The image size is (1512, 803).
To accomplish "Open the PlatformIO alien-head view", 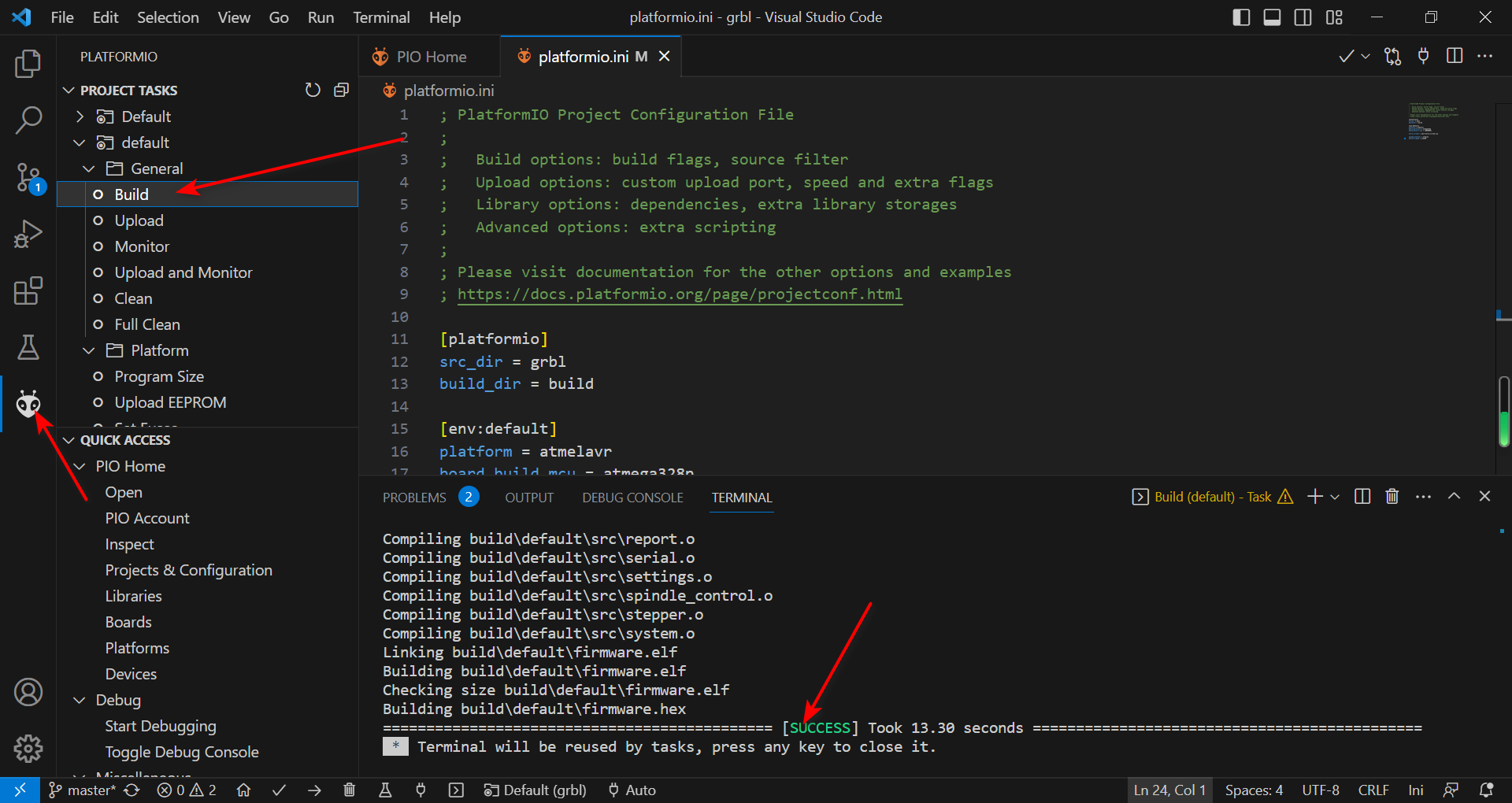I will coord(28,404).
